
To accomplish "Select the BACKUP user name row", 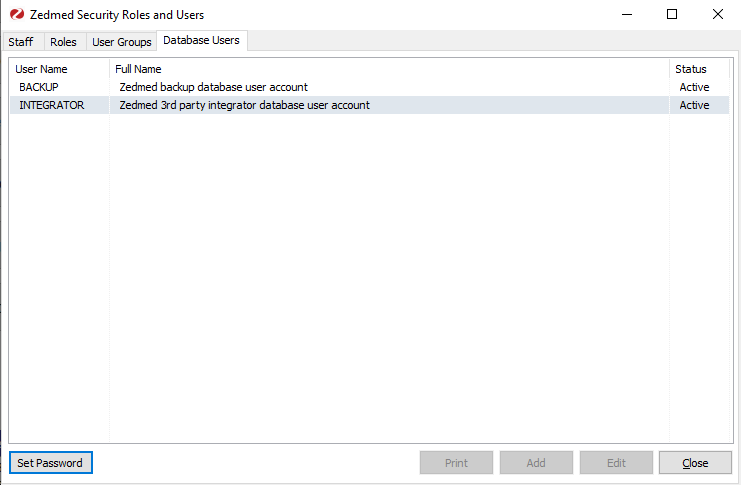I will pos(370,87).
